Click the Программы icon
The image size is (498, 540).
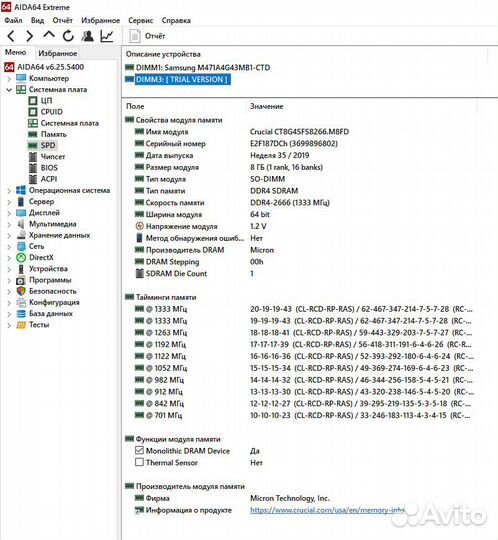click(x=21, y=280)
